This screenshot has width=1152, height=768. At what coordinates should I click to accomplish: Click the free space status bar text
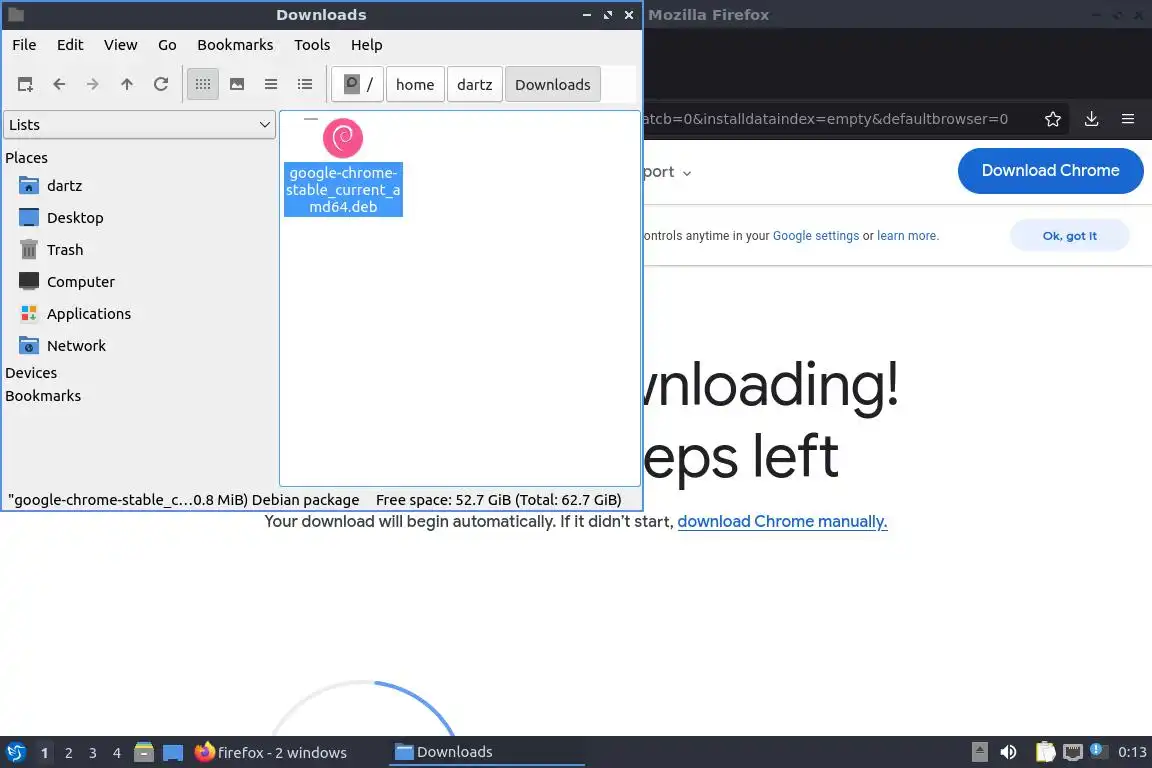[x=499, y=500]
